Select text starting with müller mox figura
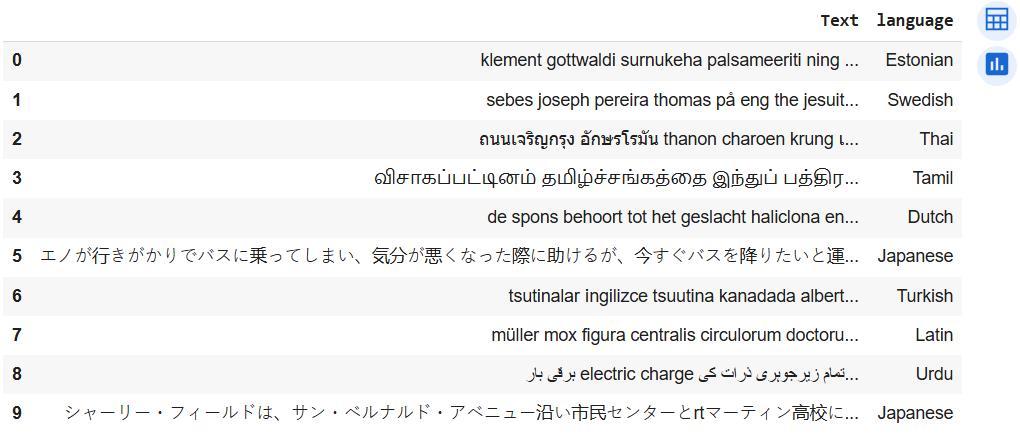 coord(675,336)
